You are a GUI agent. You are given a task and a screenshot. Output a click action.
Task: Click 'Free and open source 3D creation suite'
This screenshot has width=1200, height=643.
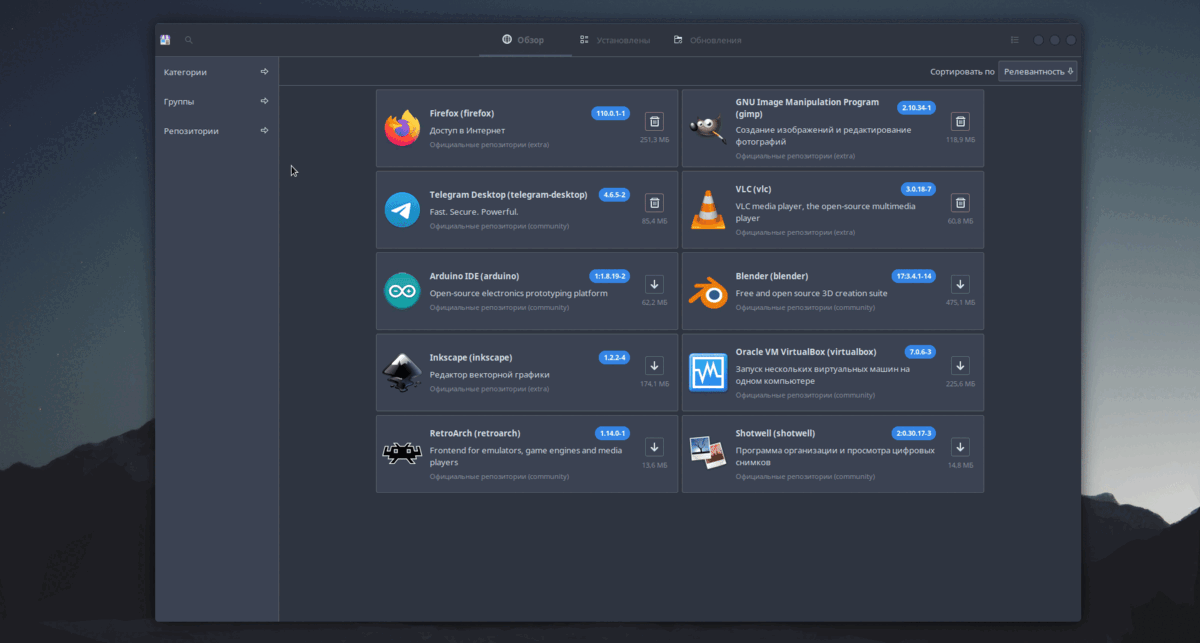click(812, 293)
